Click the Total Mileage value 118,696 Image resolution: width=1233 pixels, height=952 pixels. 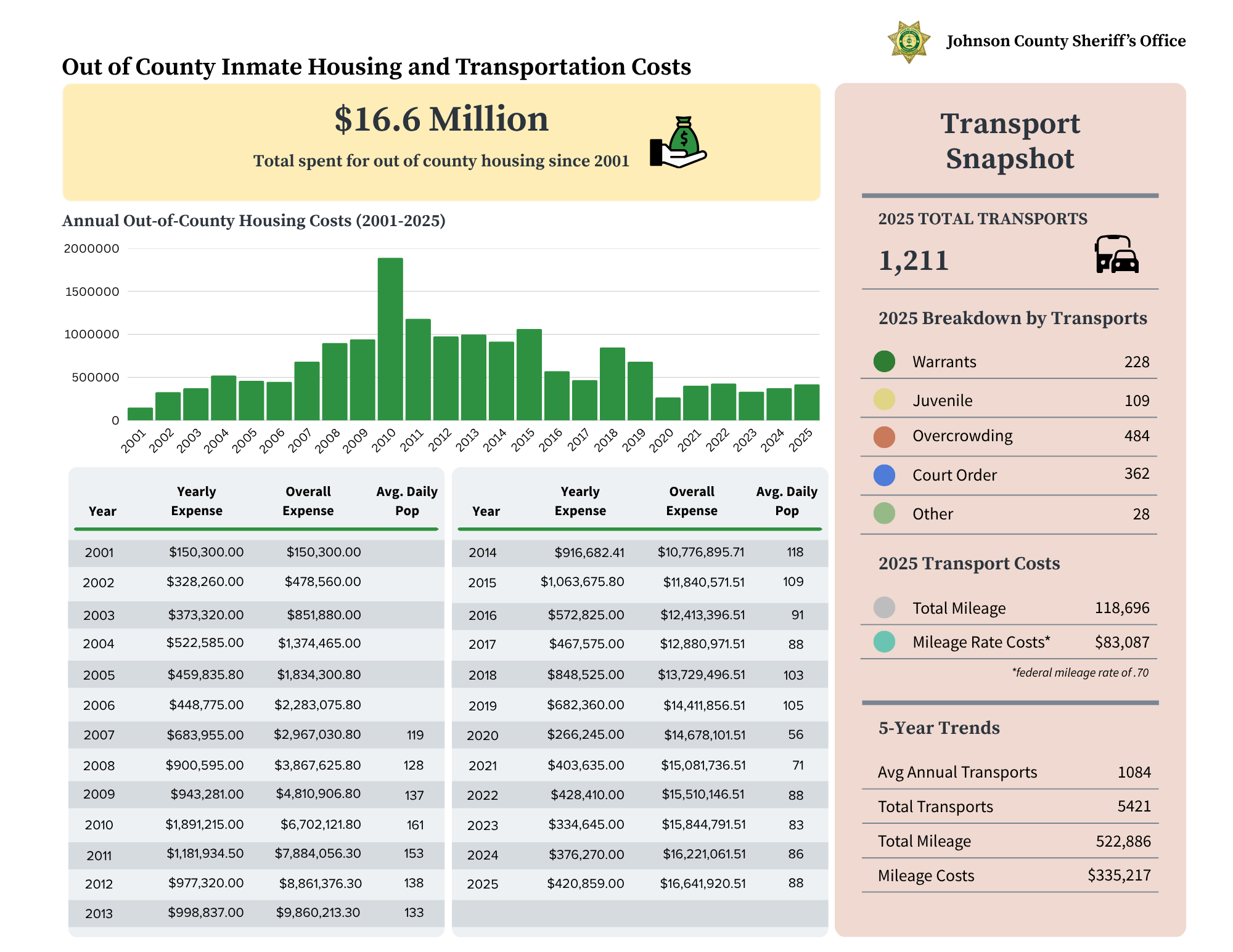click(x=1122, y=608)
